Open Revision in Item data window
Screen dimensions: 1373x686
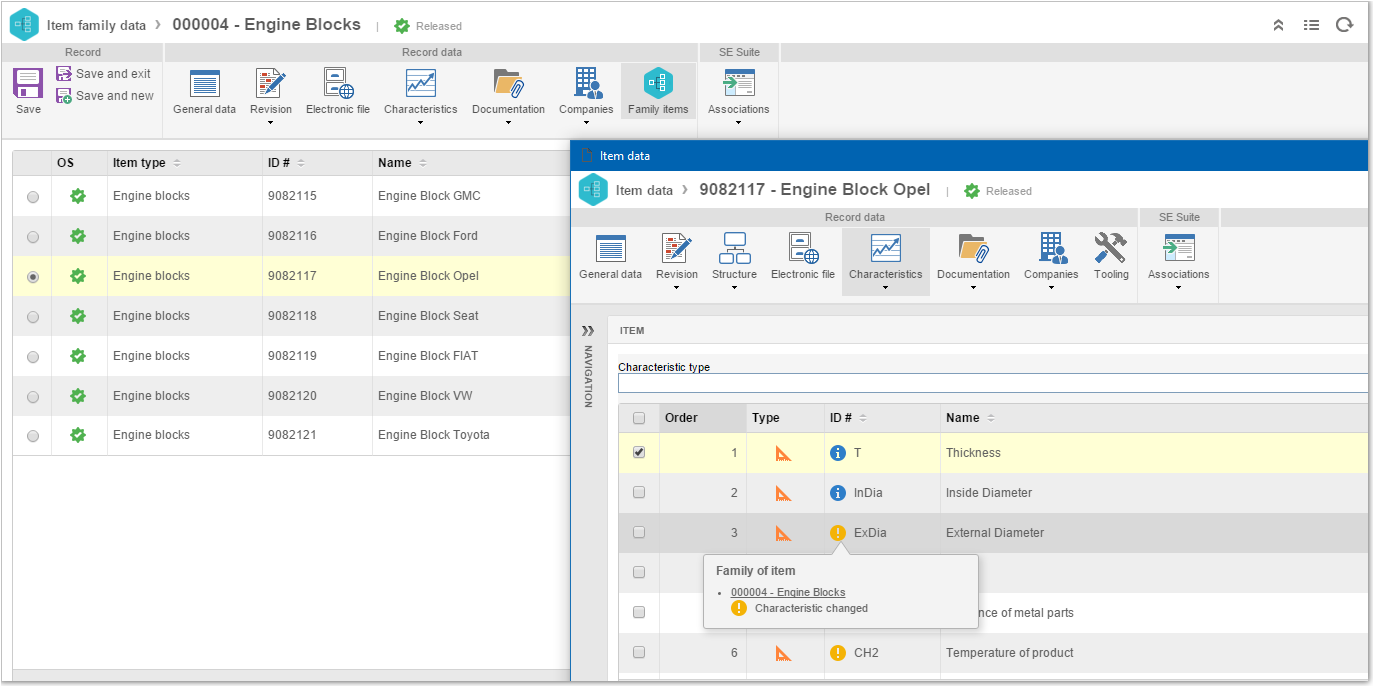(677, 258)
